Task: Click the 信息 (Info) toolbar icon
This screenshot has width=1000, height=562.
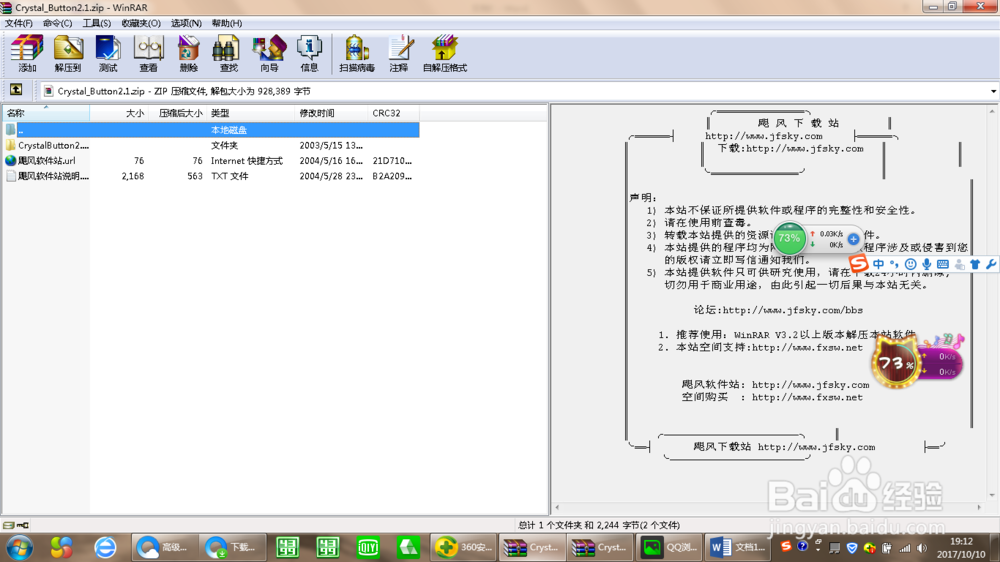Action: 309,54
